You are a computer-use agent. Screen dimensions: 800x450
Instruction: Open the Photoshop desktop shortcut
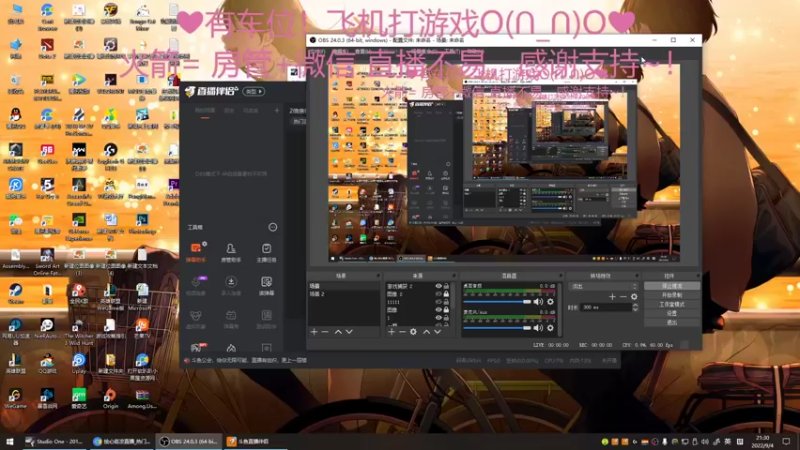point(142,224)
